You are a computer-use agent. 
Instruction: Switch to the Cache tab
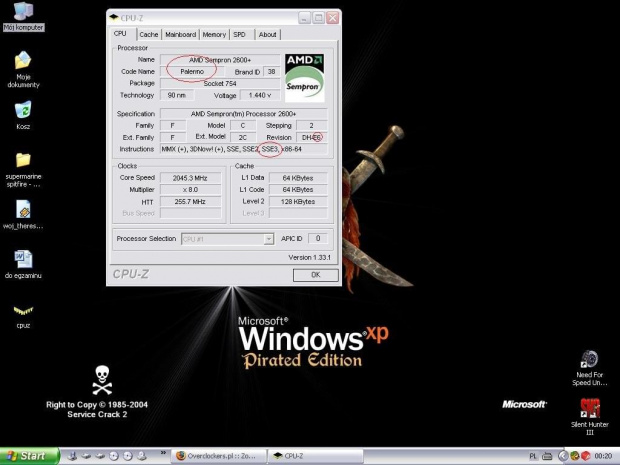point(149,34)
